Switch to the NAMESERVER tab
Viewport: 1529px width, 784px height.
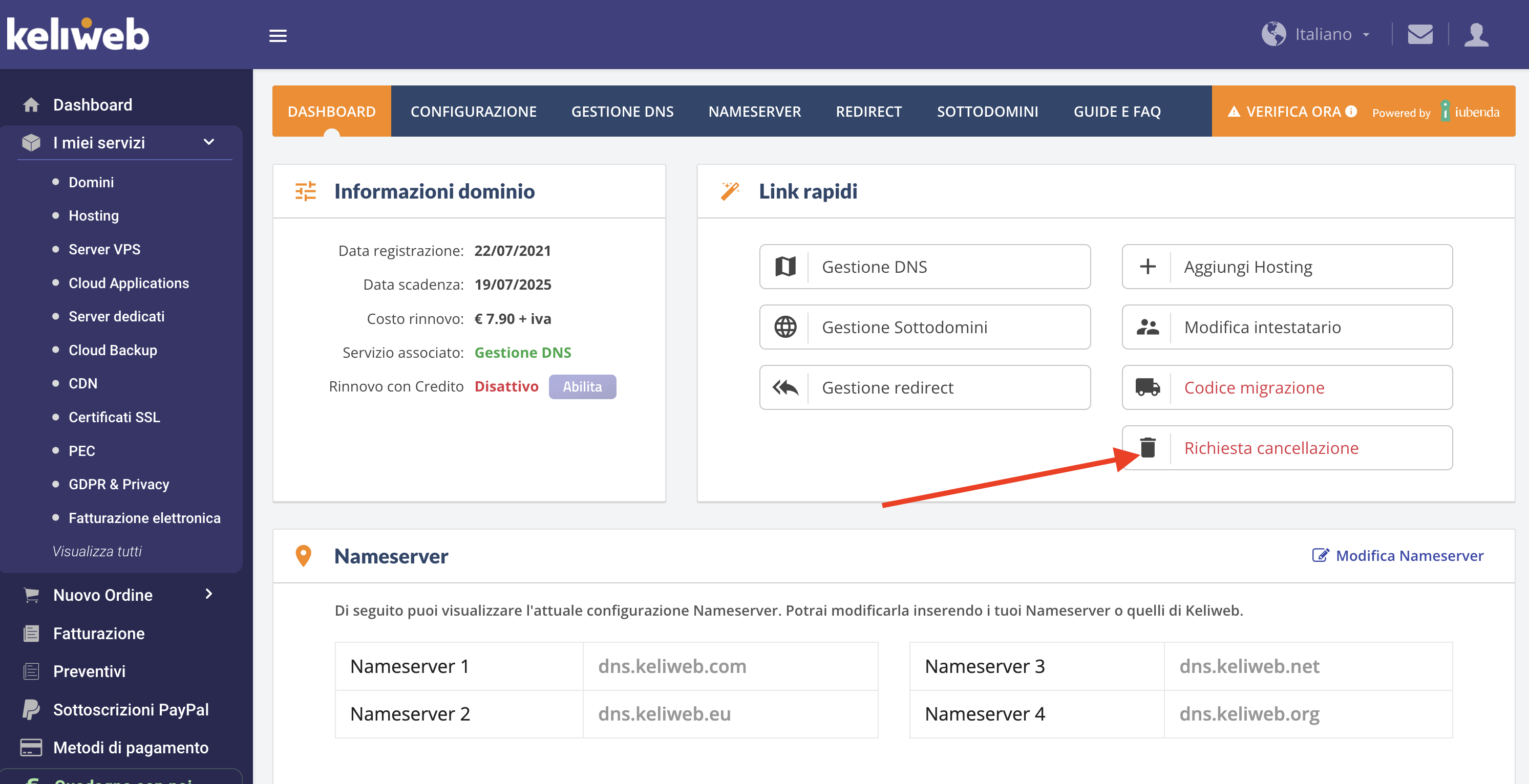click(754, 112)
